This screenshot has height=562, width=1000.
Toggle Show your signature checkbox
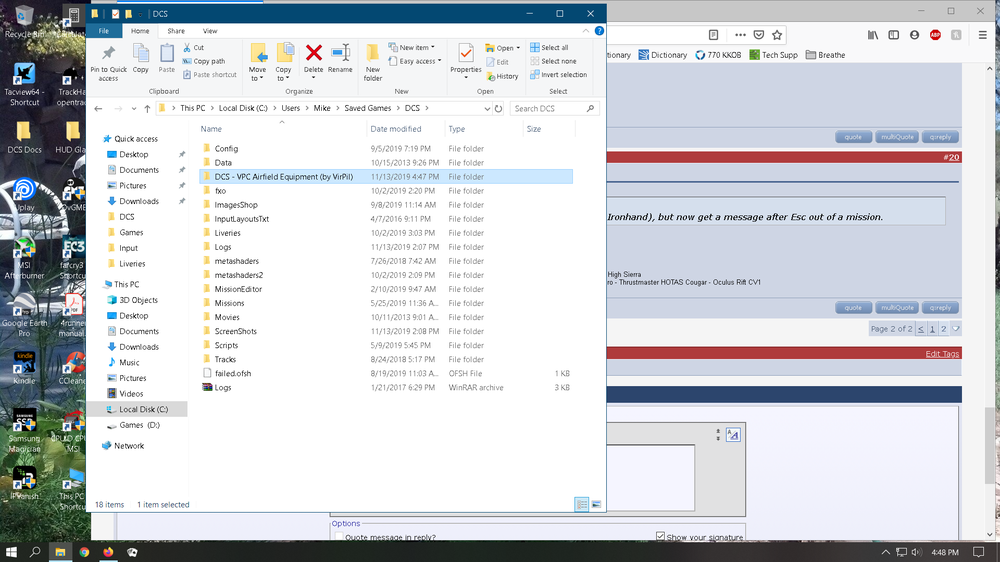tap(660, 536)
